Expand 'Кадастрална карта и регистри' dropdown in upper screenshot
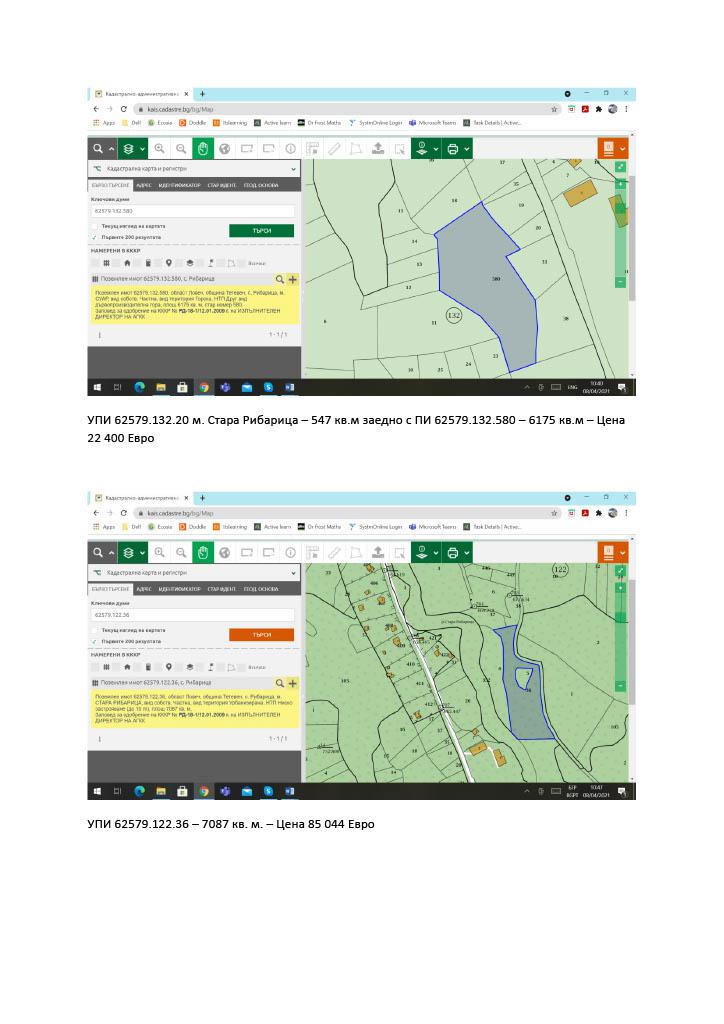 (x=292, y=169)
